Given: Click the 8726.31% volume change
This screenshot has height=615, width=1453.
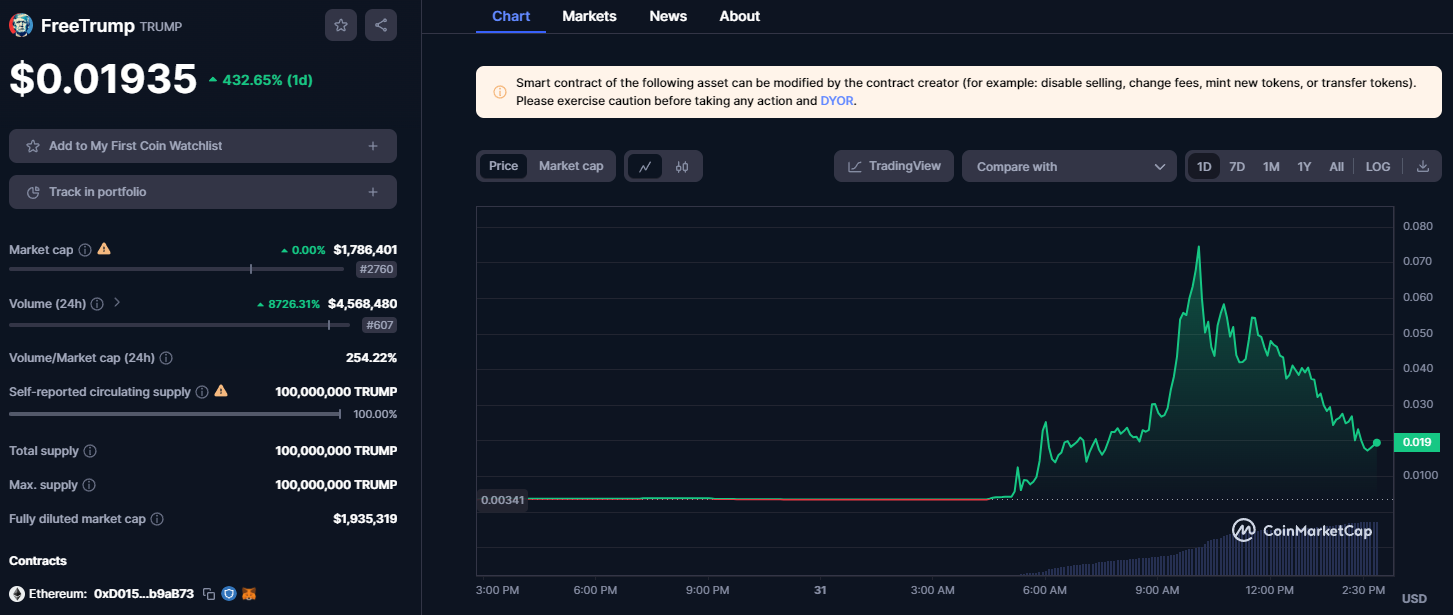Looking at the screenshot, I should click(x=288, y=304).
